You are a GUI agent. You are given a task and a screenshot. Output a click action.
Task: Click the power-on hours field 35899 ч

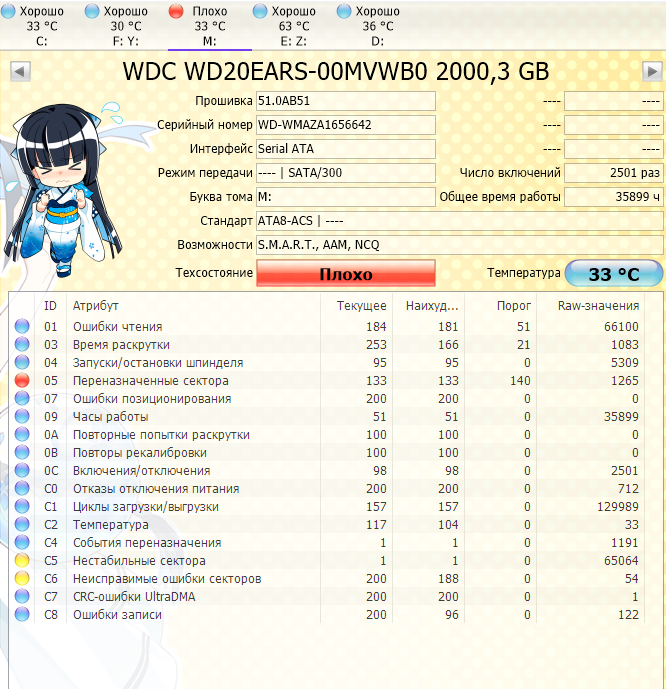pos(614,197)
